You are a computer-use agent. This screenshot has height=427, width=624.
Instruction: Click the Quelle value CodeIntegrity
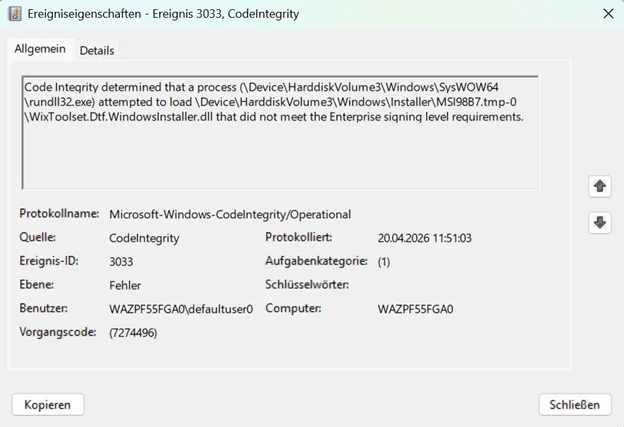pyautogui.click(x=144, y=238)
